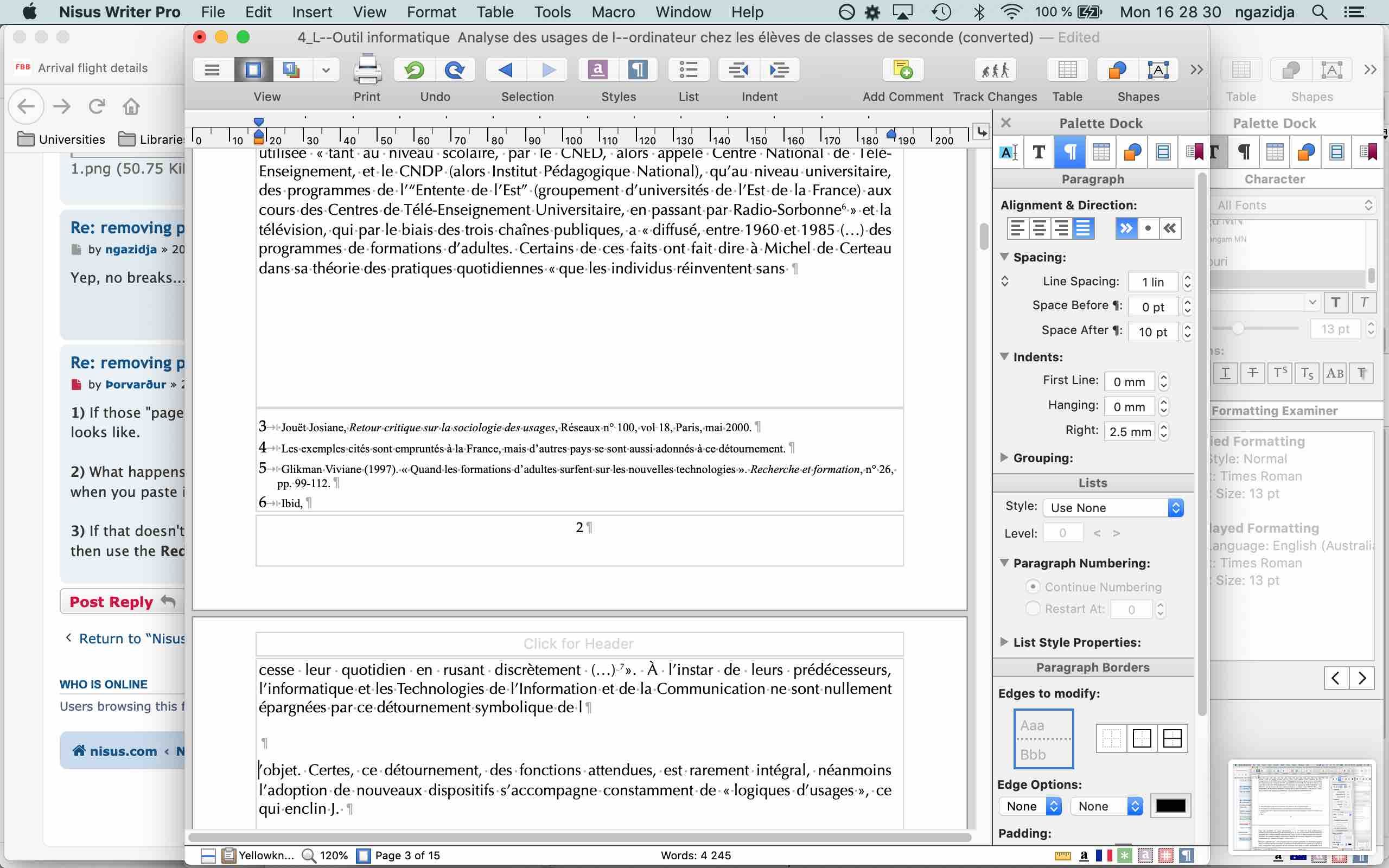The height and width of the screenshot is (868, 1389).
Task: Open the list Style 'Use None' dropdown
Action: pos(1113,507)
